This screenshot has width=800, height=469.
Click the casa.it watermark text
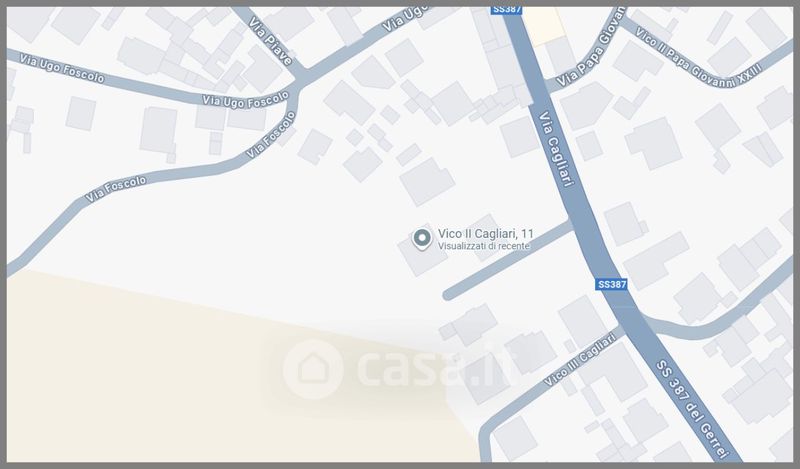coord(432,368)
